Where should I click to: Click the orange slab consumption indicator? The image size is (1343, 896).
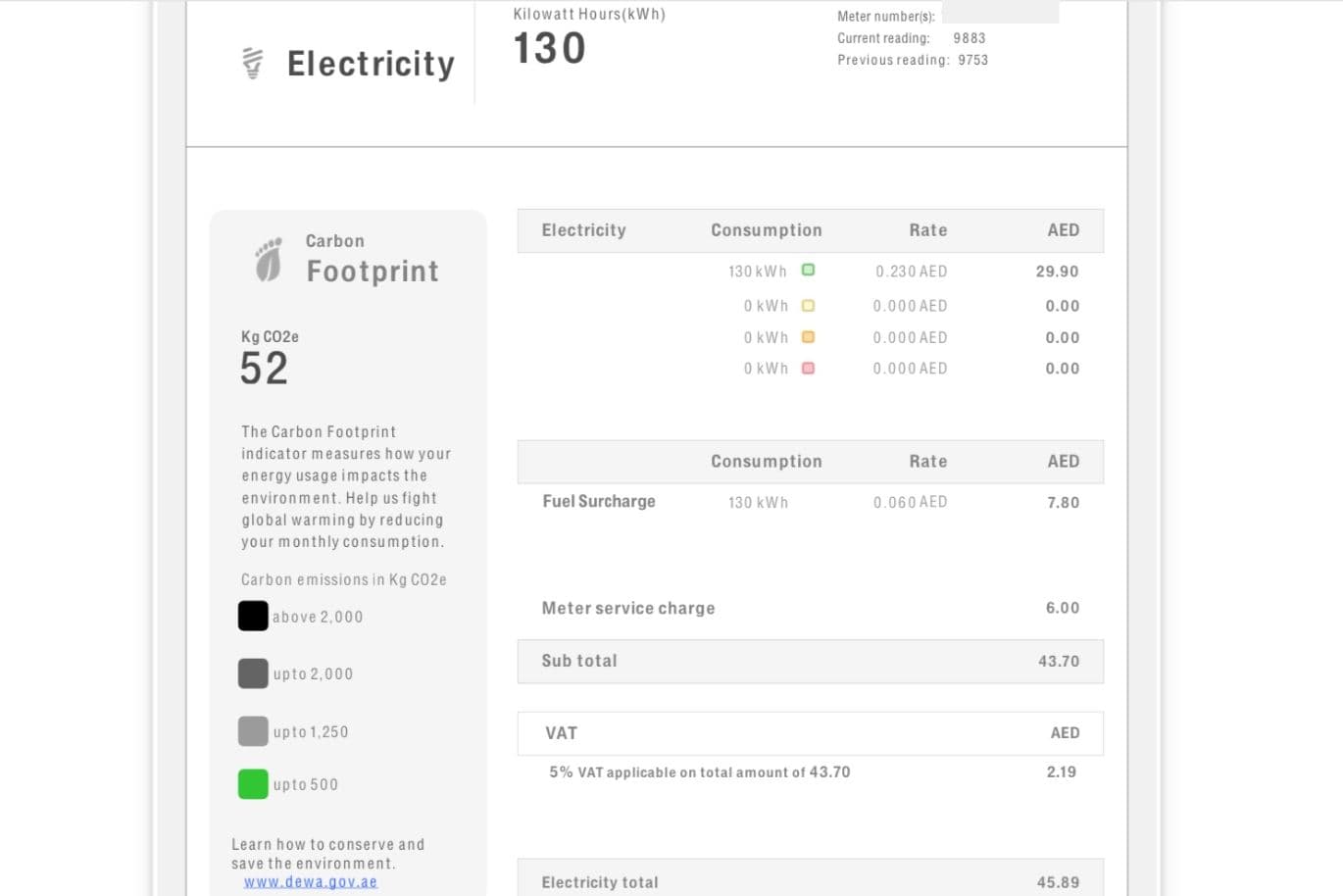[808, 337]
